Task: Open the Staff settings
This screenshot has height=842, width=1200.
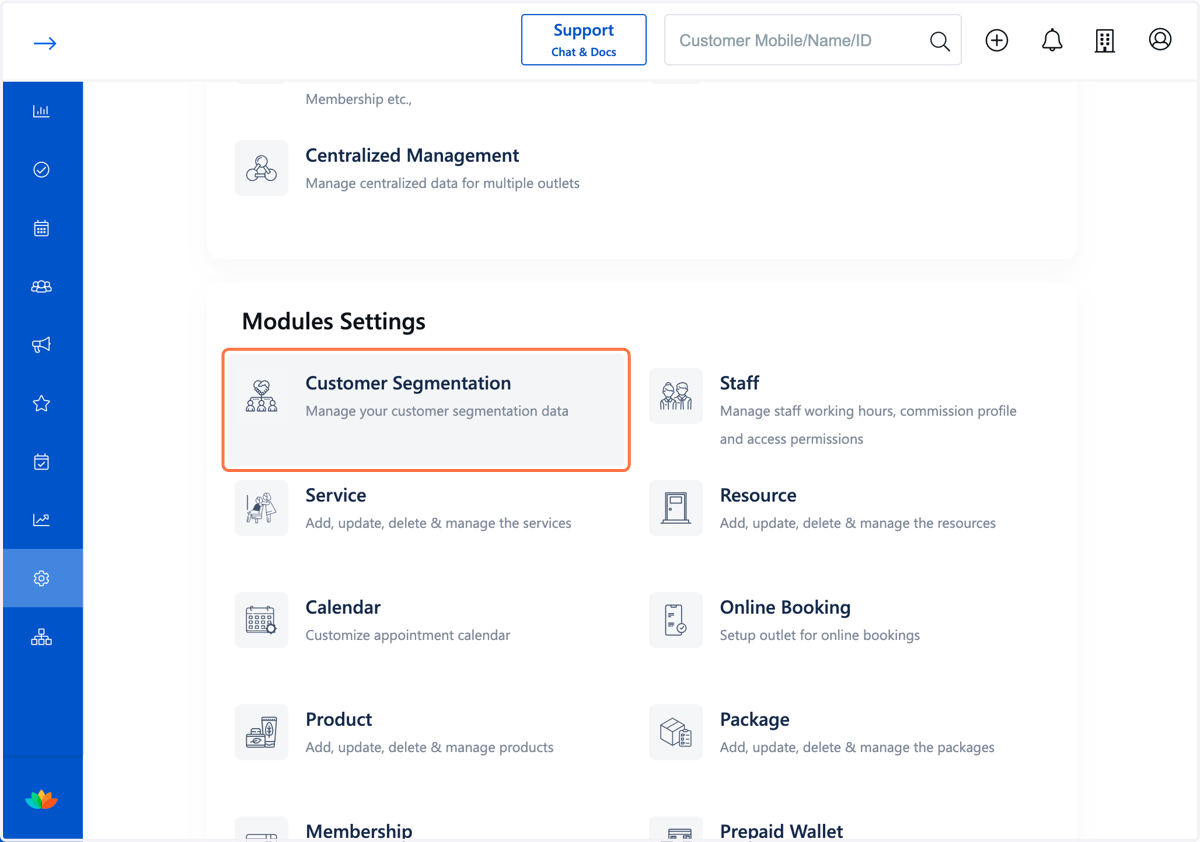Action: 739,383
